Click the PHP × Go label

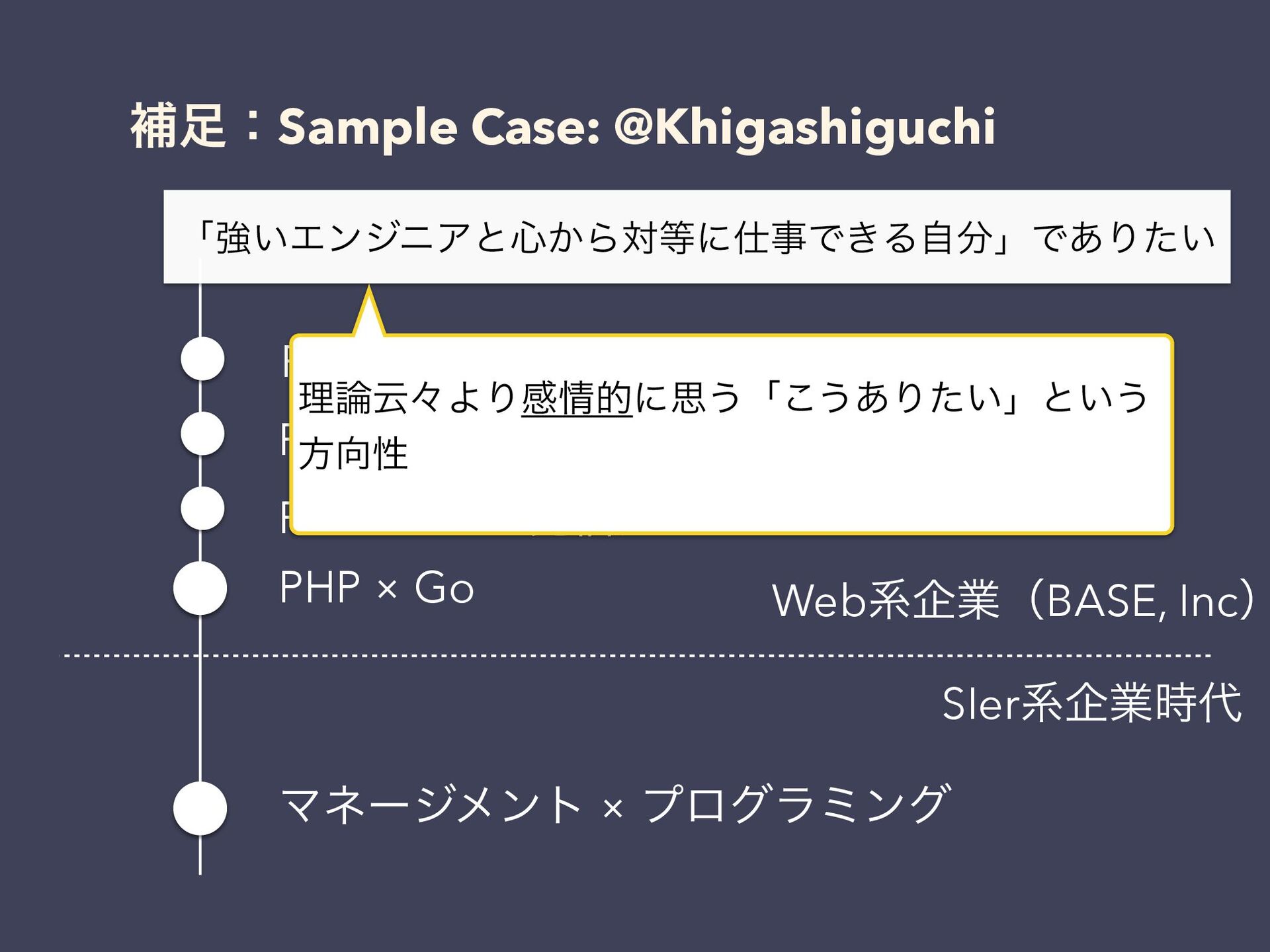click(x=377, y=587)
